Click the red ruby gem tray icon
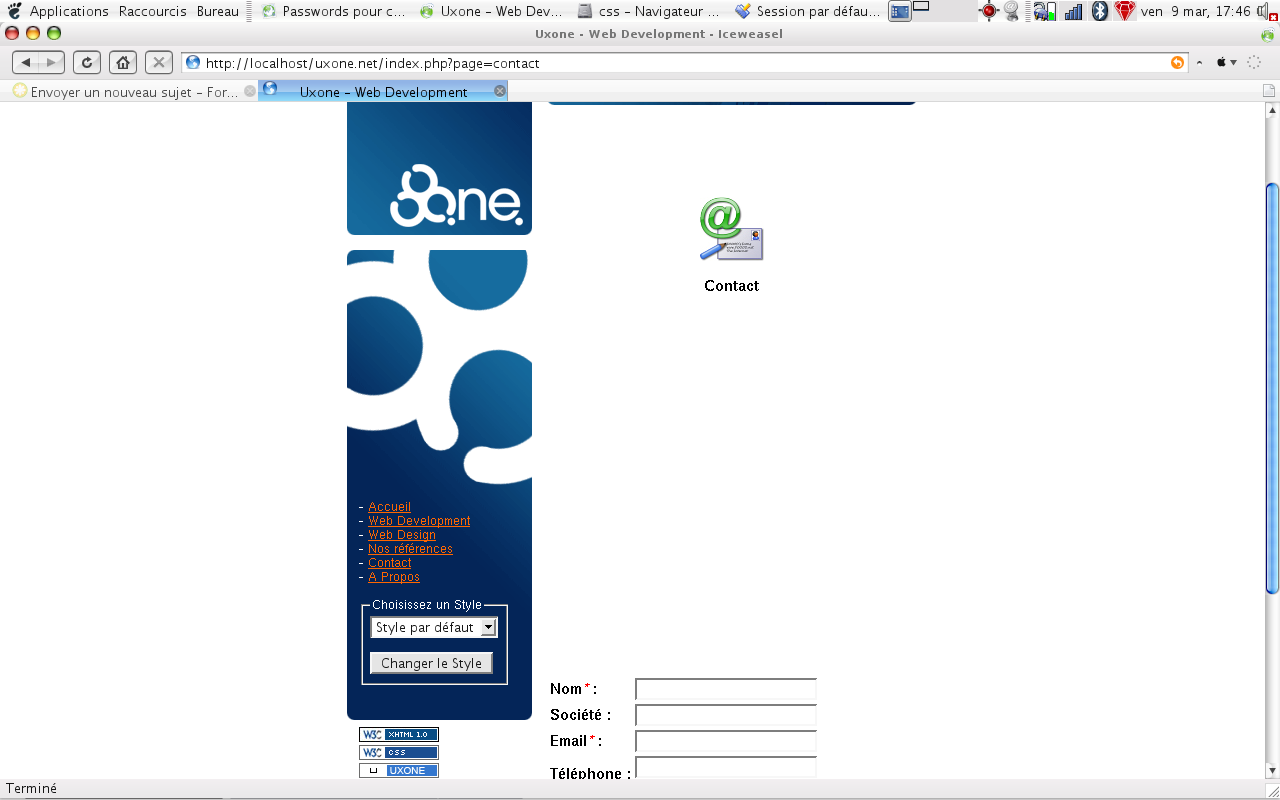 (x=1125, y=11)
